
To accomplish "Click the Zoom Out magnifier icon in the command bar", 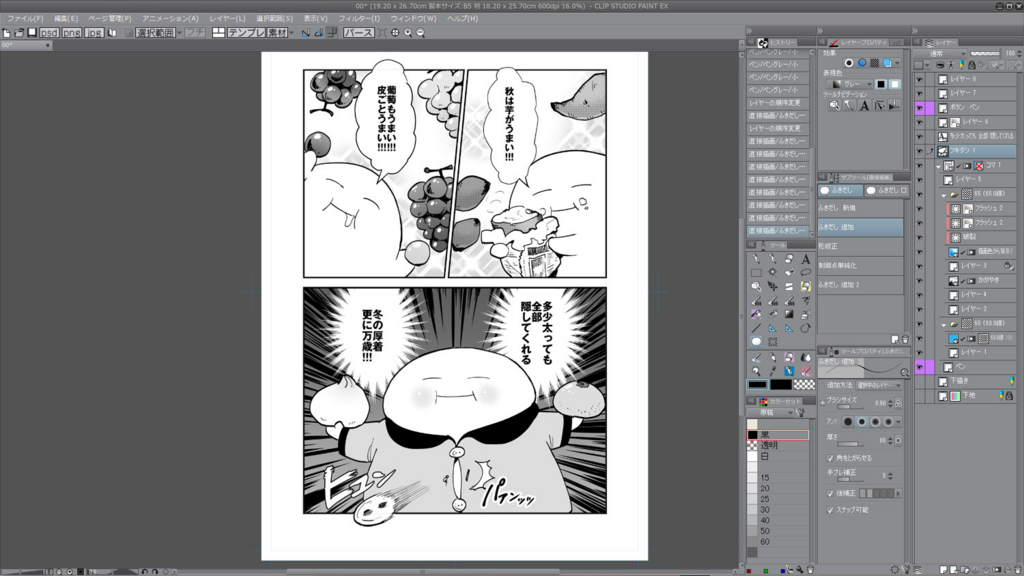I will point(421,33).
